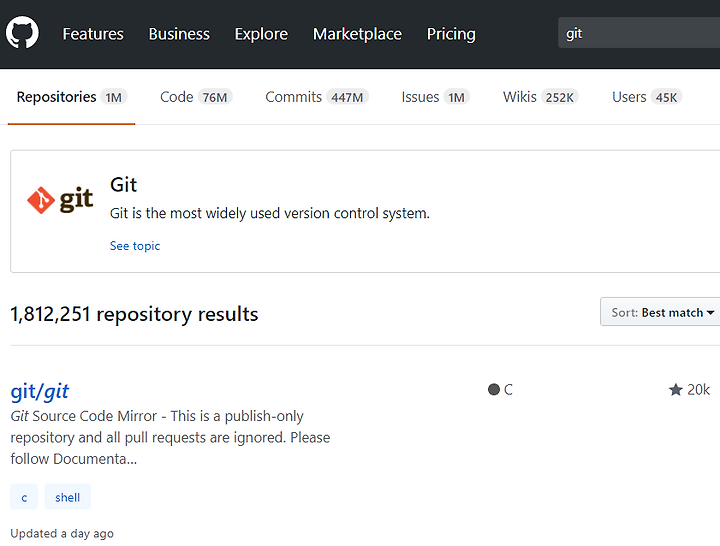This screenshot has height=546, width=720.
Task: Open the Pricing page link
Action: (451, 34)
